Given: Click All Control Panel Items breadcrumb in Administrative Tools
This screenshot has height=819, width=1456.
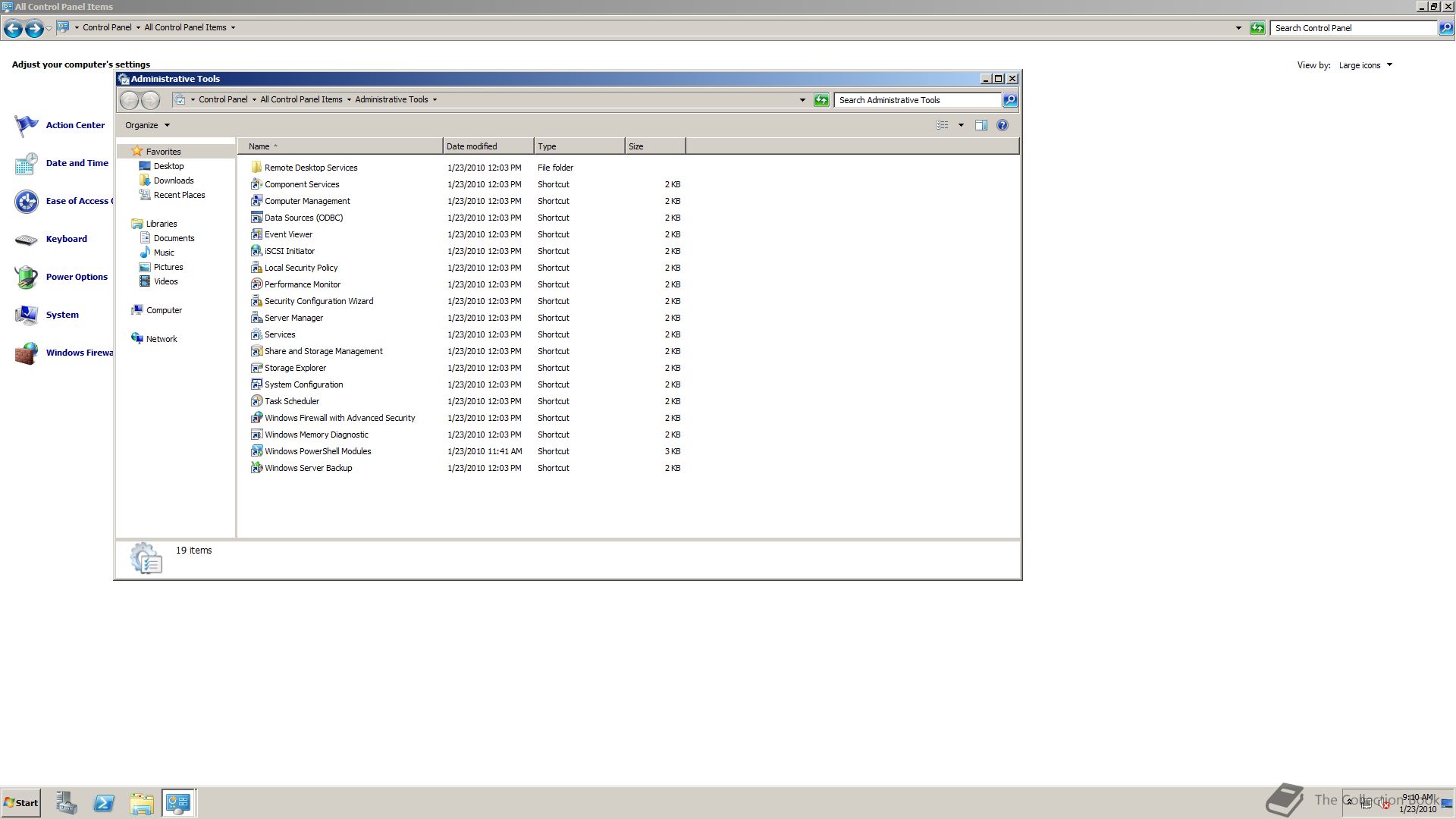Looking at the screenshot, I should [x=301, y=99].
